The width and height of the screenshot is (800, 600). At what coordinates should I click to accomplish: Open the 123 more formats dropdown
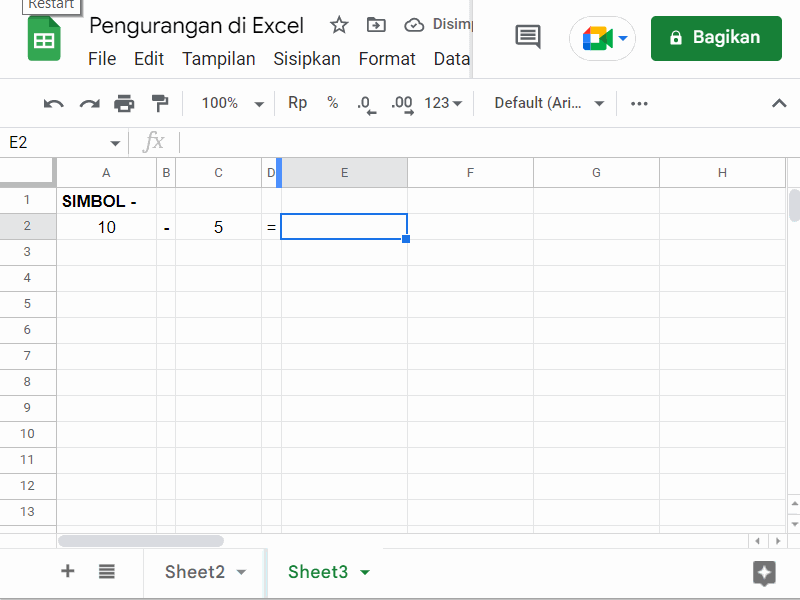click(x=443, y=104)
